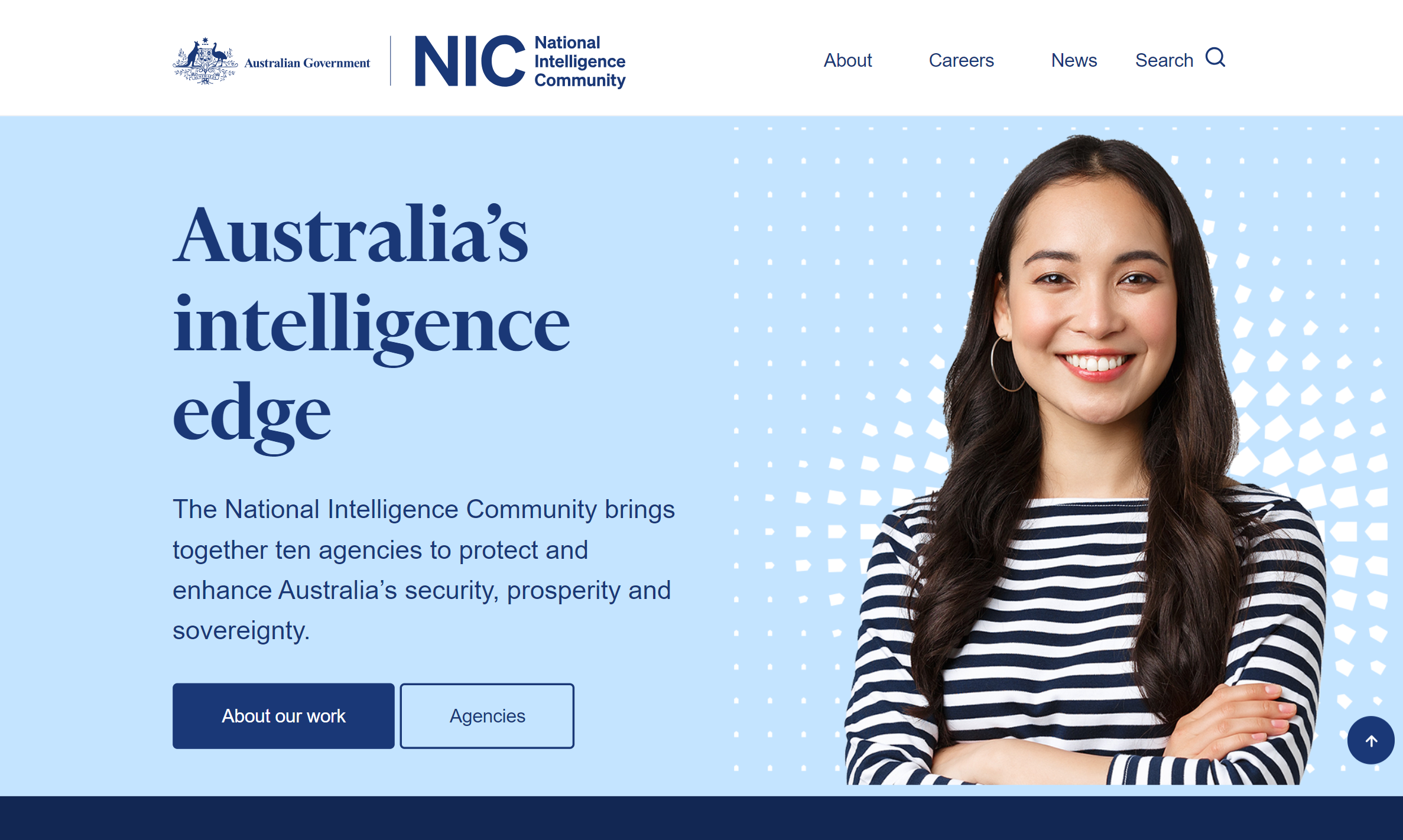Click the word intelligence in the heading

(x=371, y=326)
